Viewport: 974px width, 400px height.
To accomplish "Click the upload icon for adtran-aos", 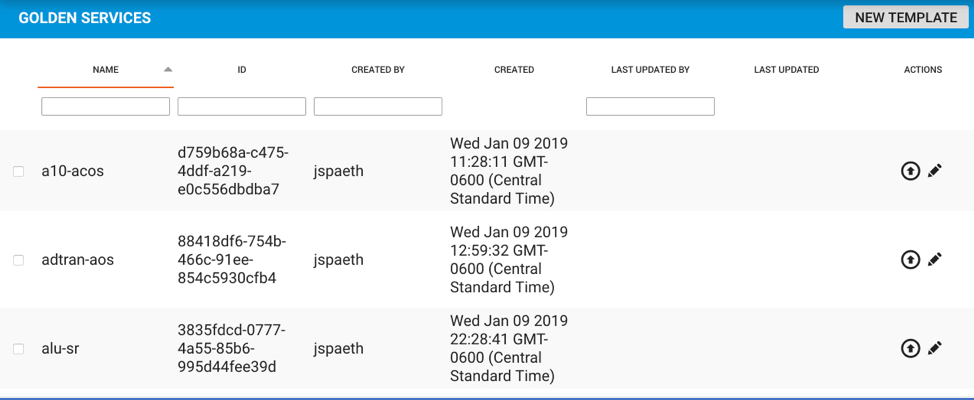I will (x=910, y=260).
